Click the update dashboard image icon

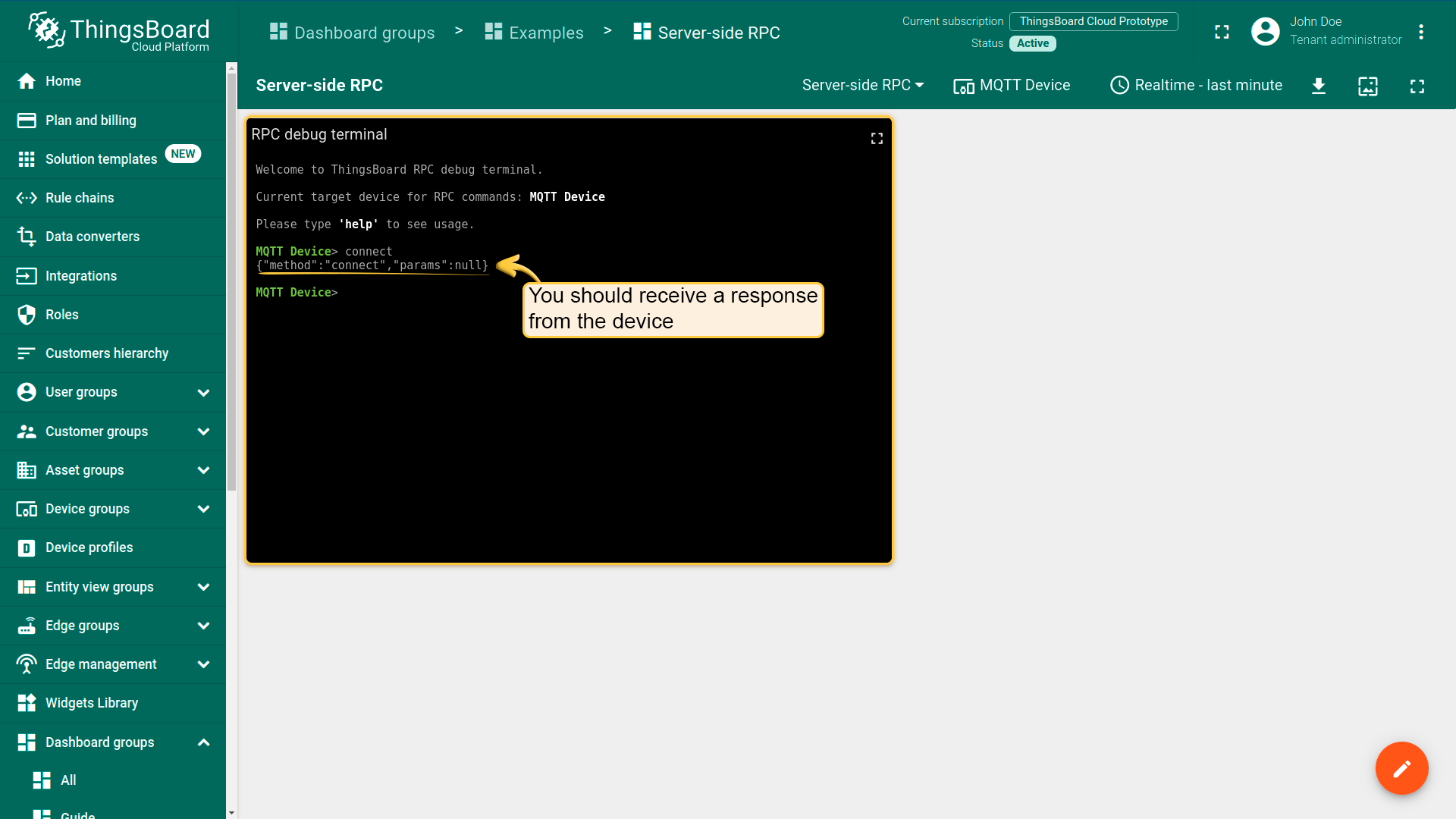[1367, 86]
